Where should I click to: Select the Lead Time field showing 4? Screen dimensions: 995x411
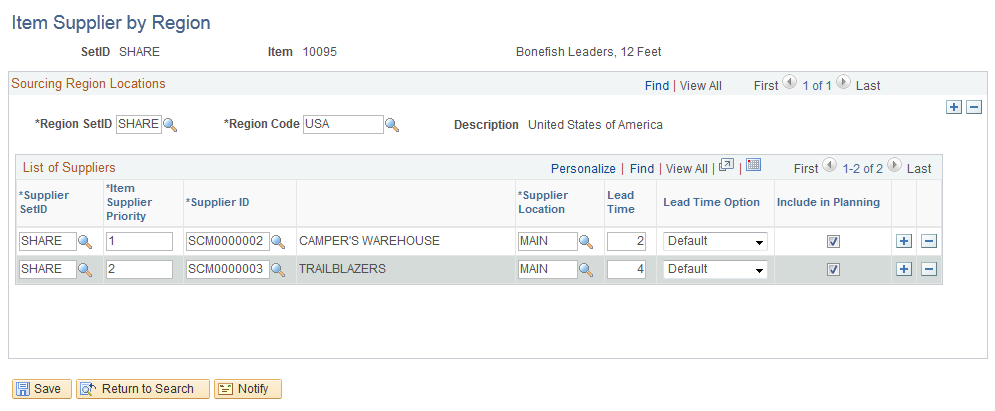coord(626,270)
